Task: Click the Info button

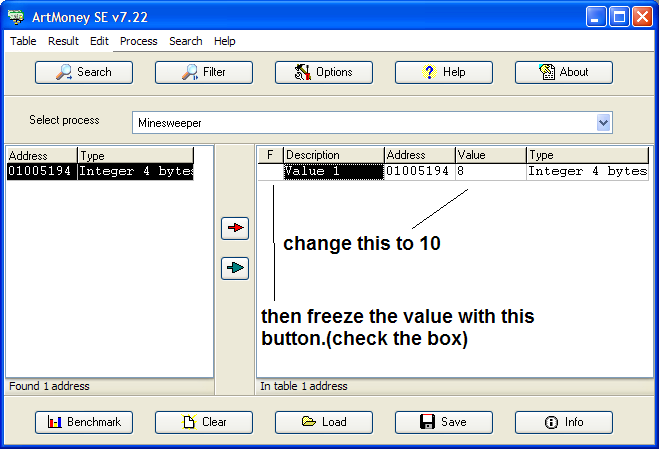Action: coord(564,422)
